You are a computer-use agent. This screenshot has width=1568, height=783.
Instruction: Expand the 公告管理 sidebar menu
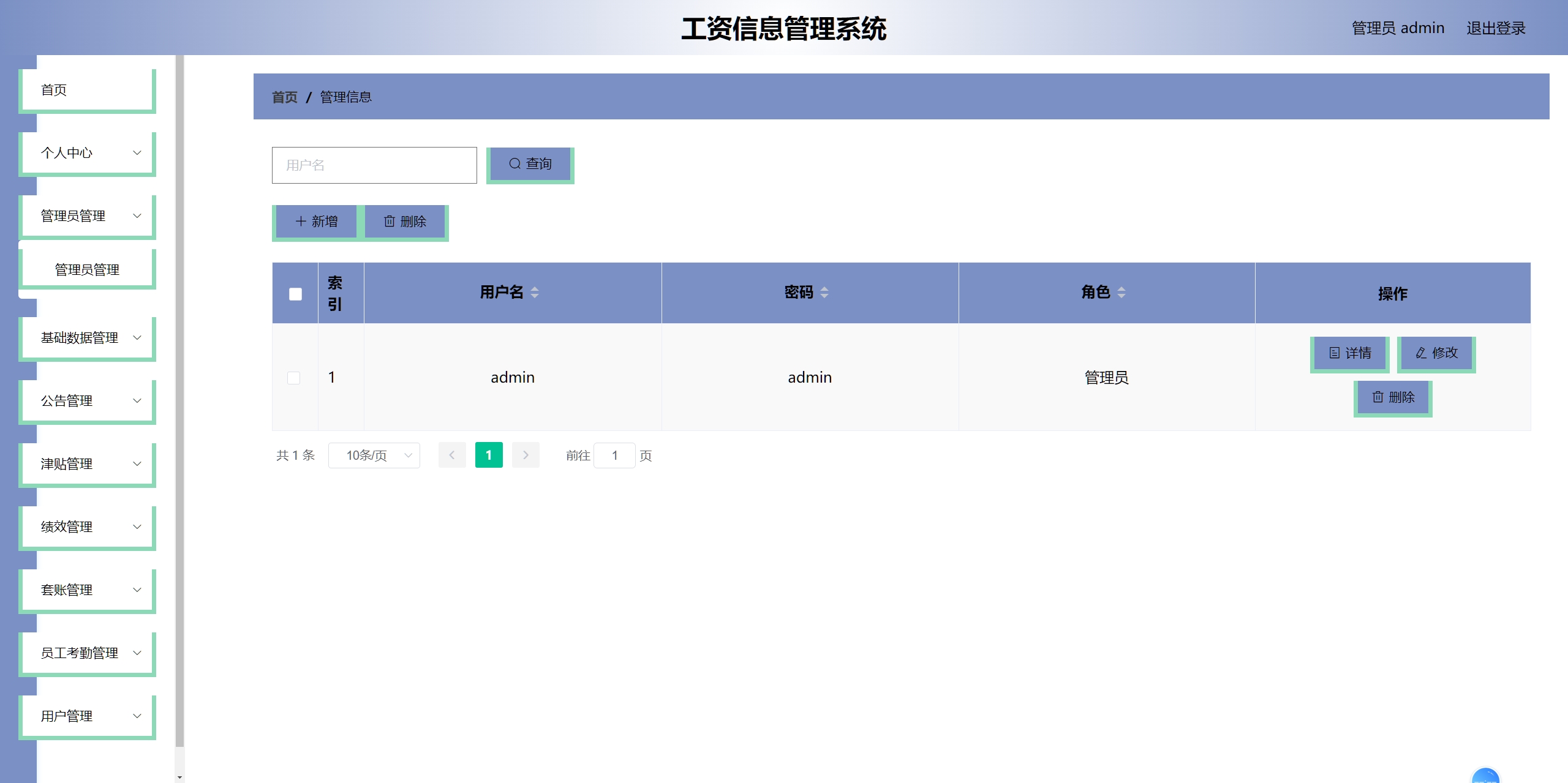click(87, 402)
